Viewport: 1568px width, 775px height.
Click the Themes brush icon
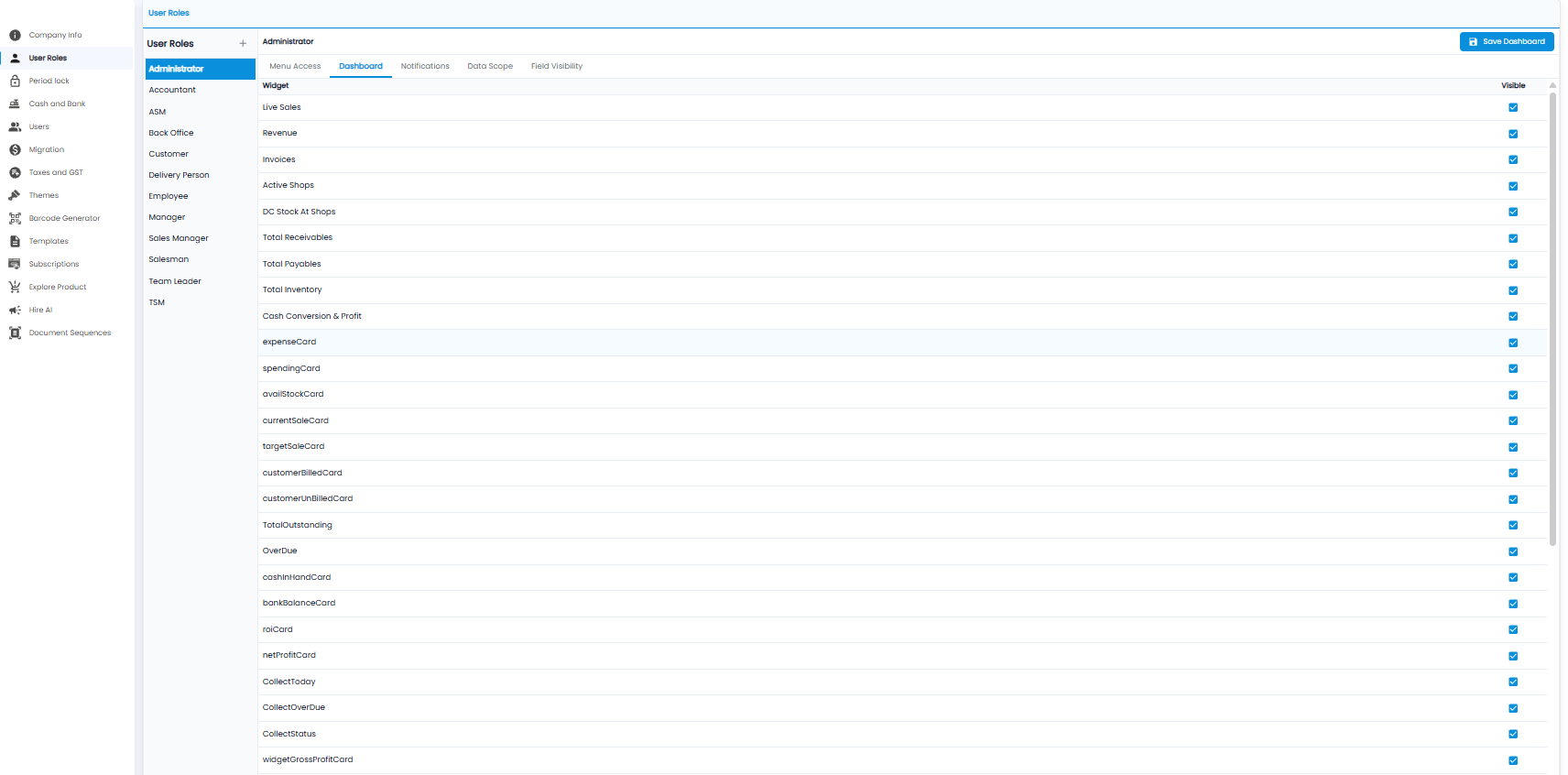coord(15,195)
